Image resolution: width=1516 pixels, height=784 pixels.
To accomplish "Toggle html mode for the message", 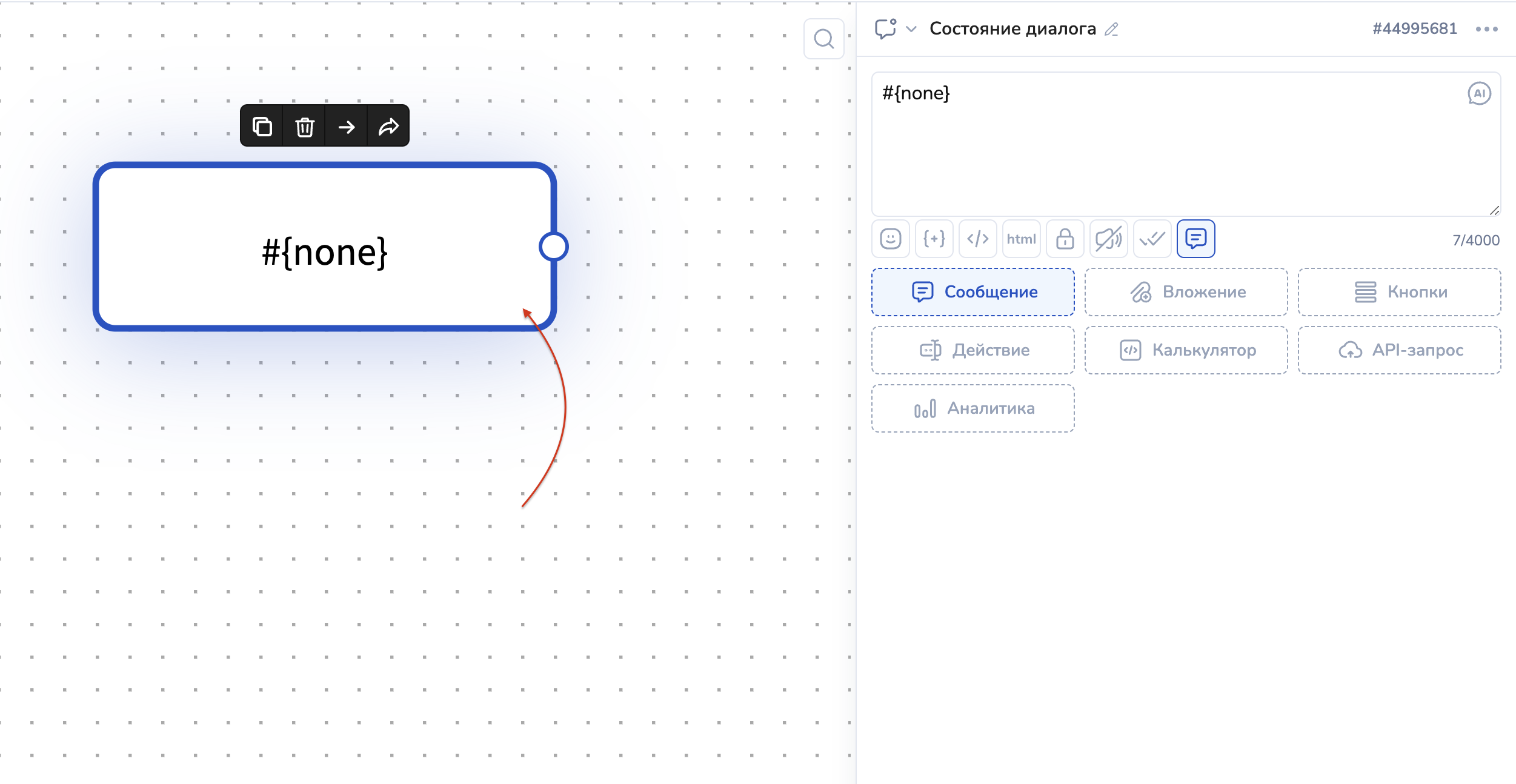I will [1021, 239].
